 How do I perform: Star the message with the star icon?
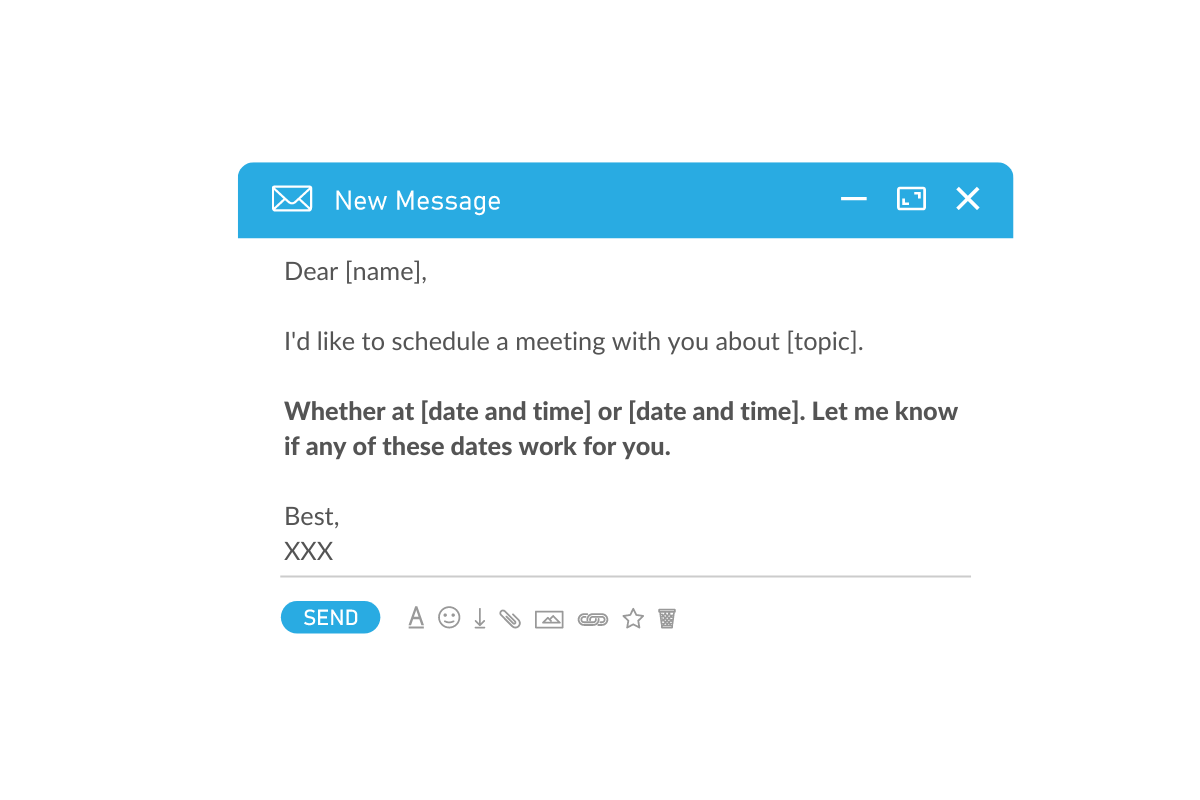(633, 619)
